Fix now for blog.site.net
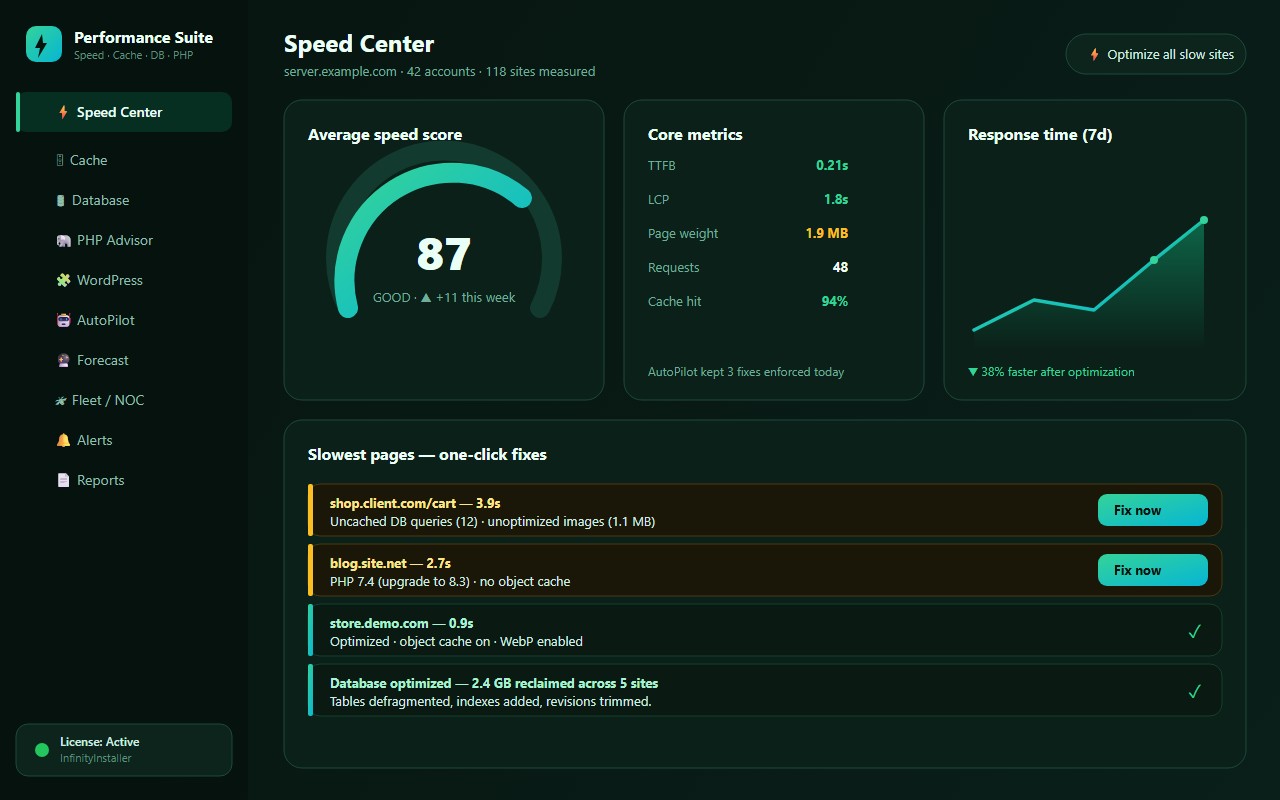Screen dimensions: 1280x800 (1153, 570)
